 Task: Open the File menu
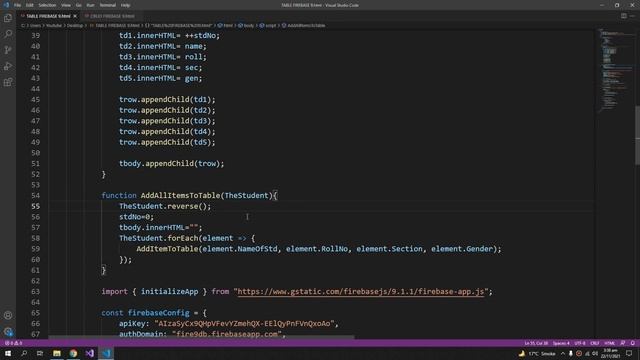coord(18,5)
